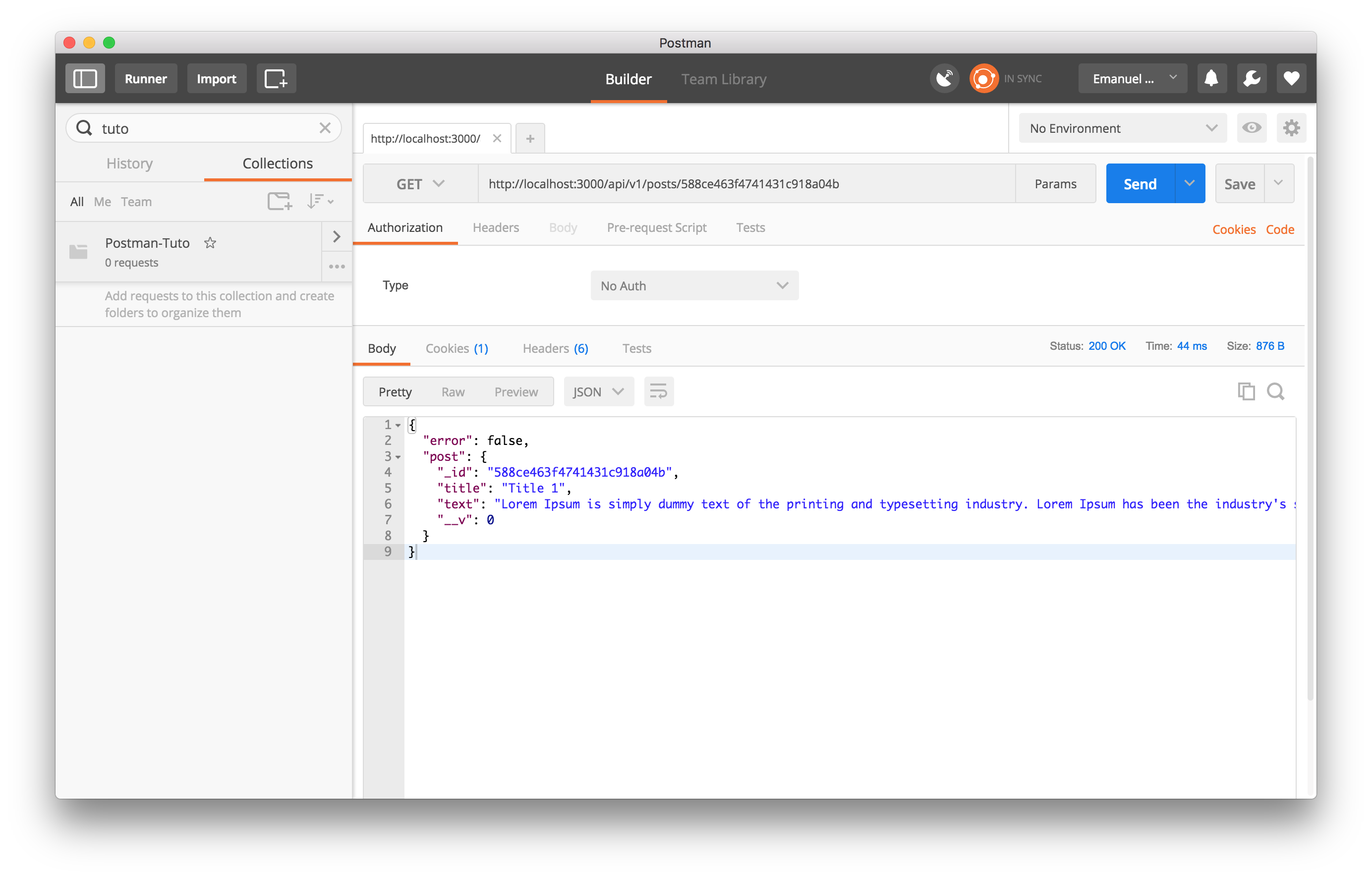This screenshot has height=878, width=1372.
Task: Create a new collection folder icon
Action: (280, 201)
